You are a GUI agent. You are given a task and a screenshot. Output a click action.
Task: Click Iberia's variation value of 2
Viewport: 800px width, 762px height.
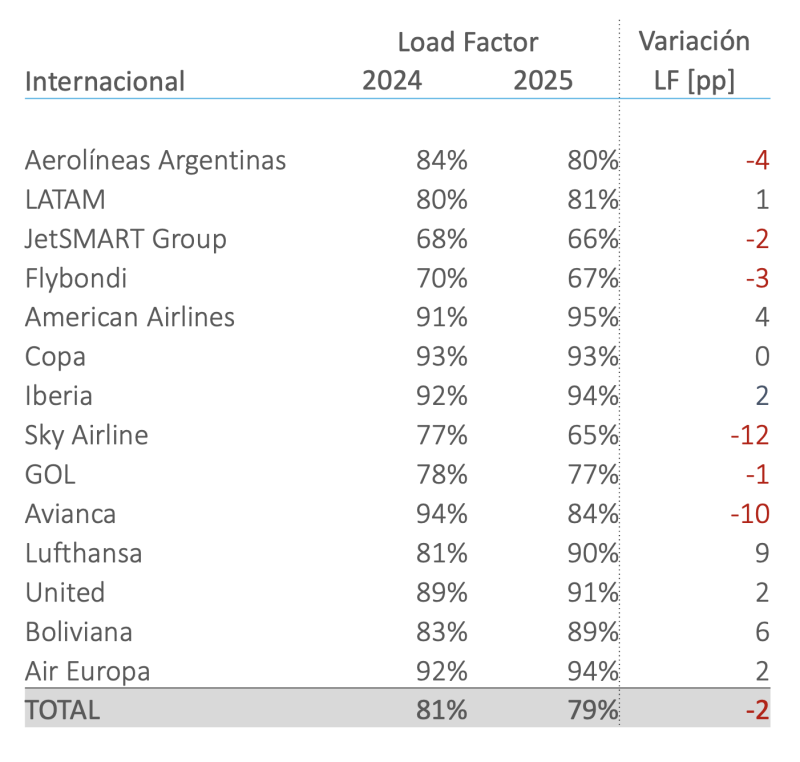(762, 396)
